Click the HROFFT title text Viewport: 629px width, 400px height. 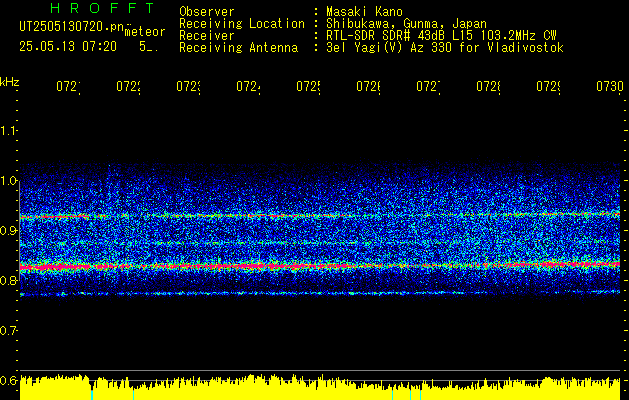click(103, 8)
